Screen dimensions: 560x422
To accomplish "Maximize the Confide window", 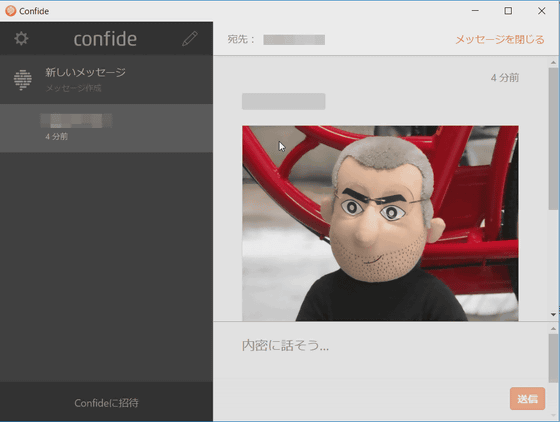I will click(508, 11).
